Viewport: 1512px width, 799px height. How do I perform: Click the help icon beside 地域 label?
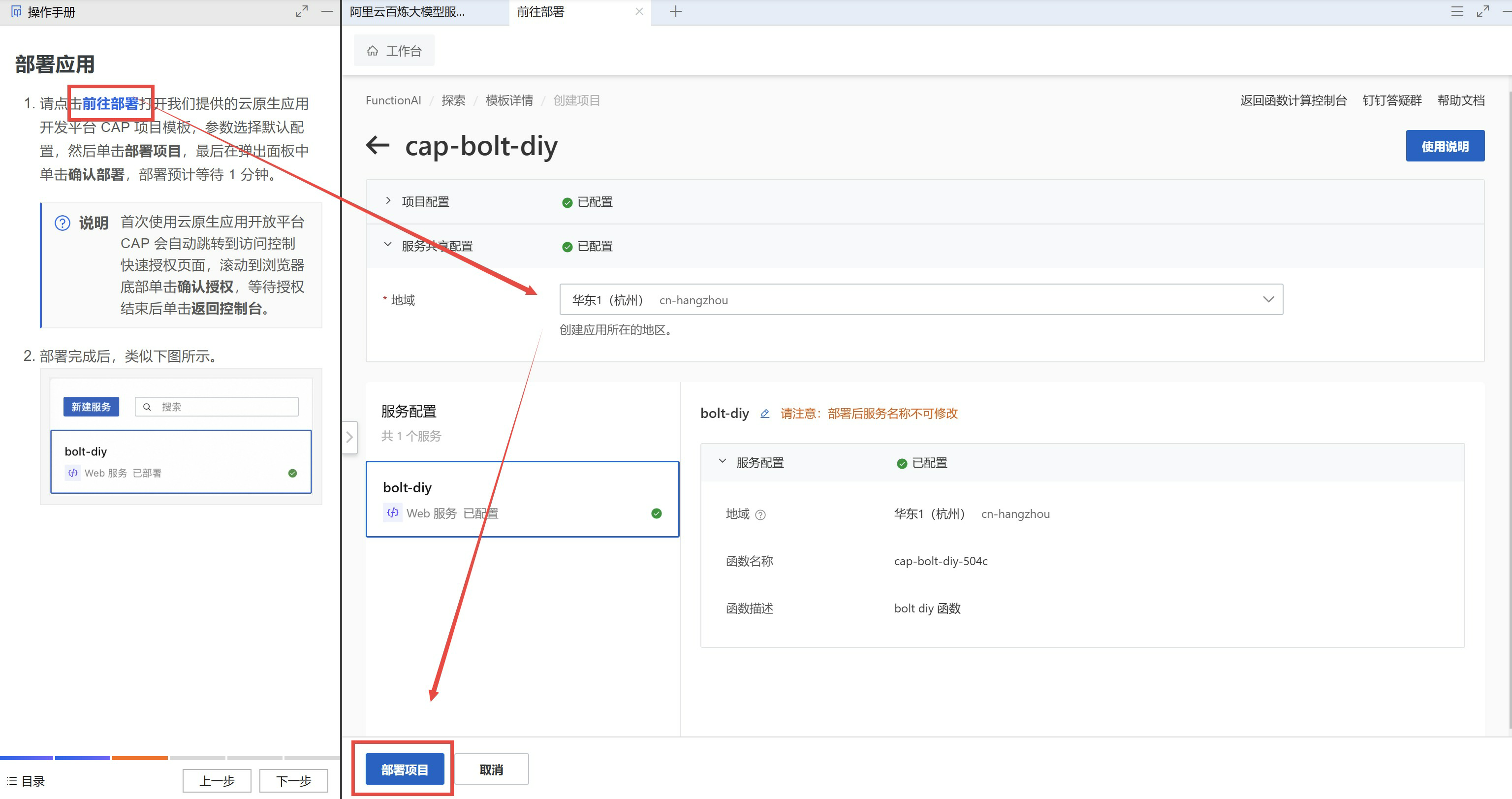[x=760, y=515]
